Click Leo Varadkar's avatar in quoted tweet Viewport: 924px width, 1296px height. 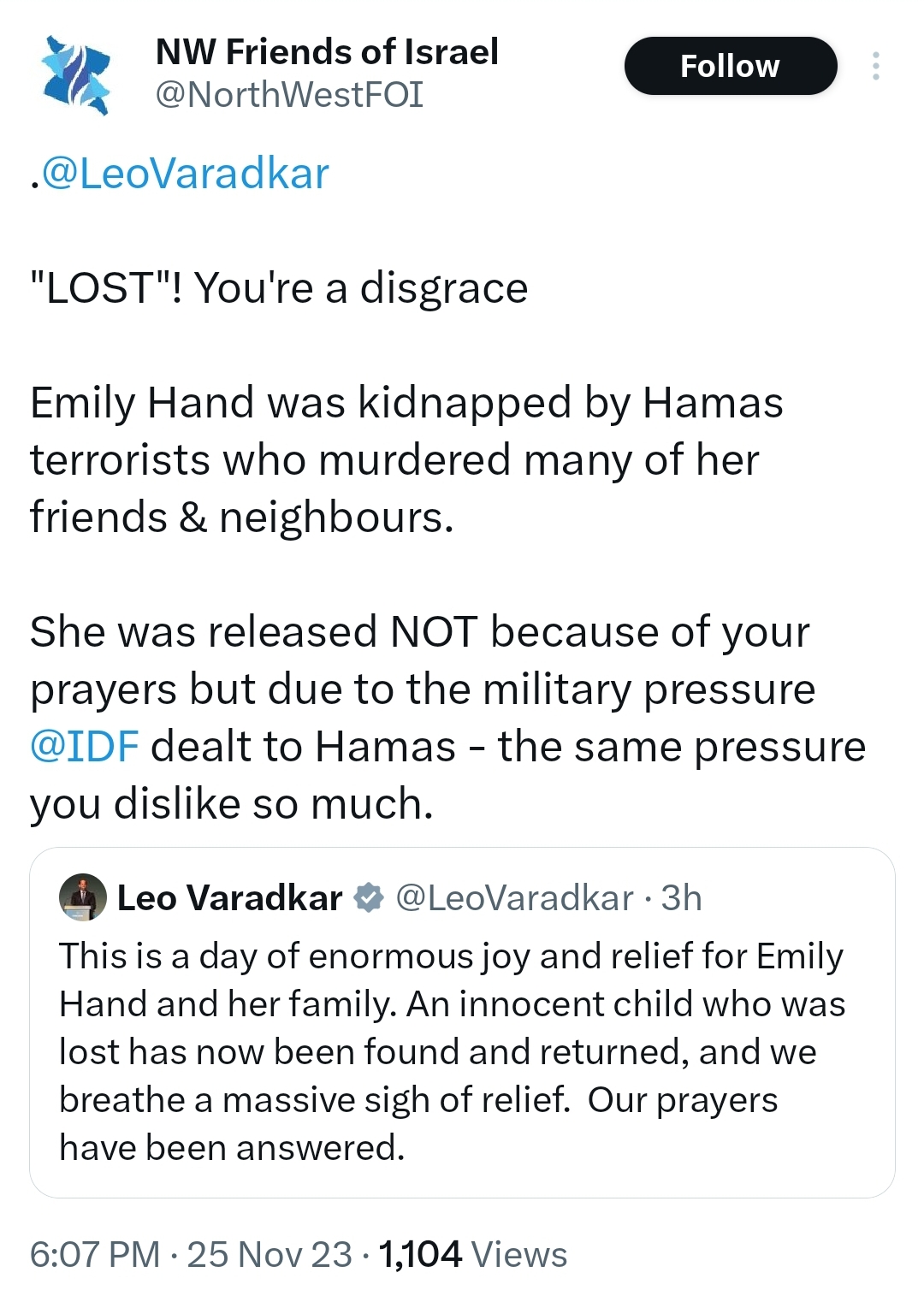point(83,898)
